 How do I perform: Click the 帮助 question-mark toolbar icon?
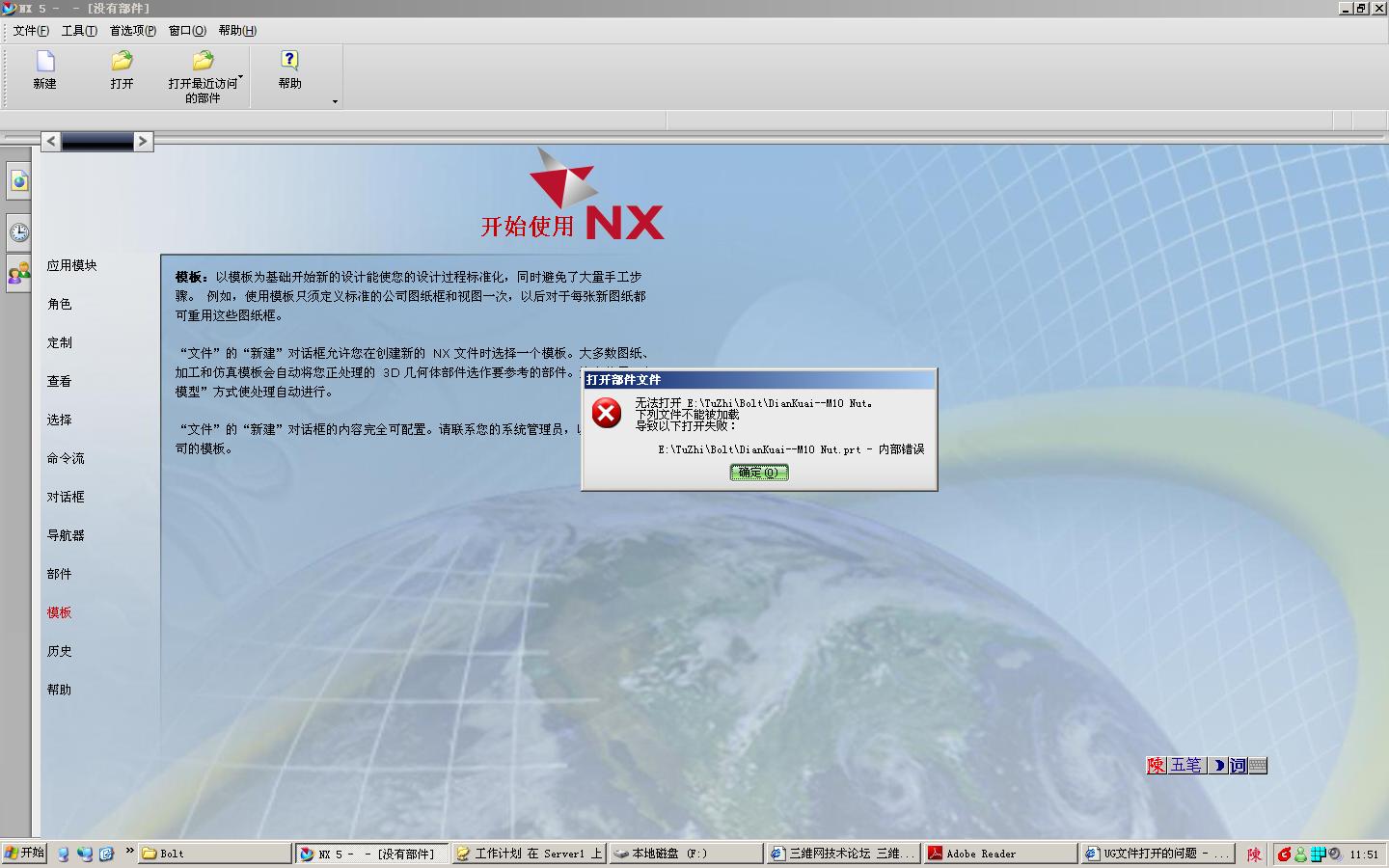click(289, 61)
